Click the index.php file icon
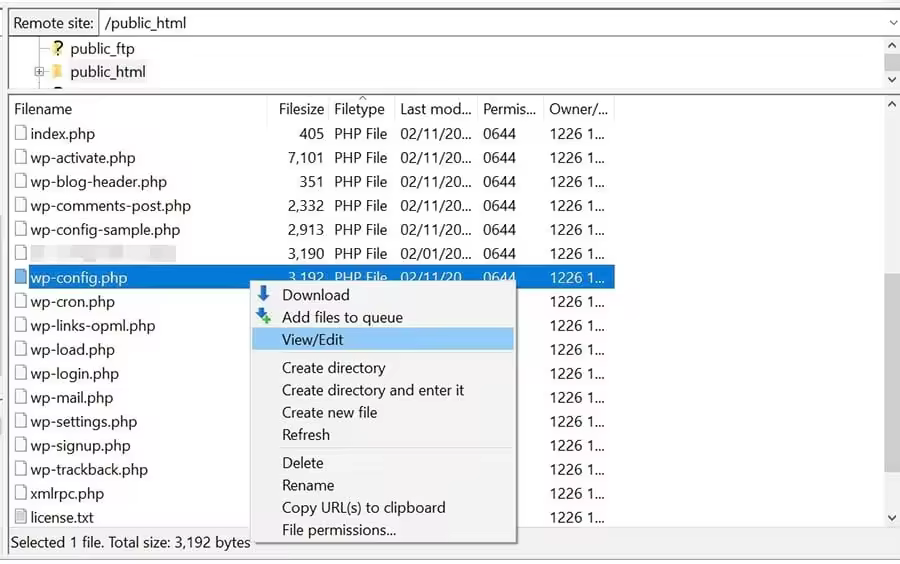This screenshot has height=564, width=900. 21,133
